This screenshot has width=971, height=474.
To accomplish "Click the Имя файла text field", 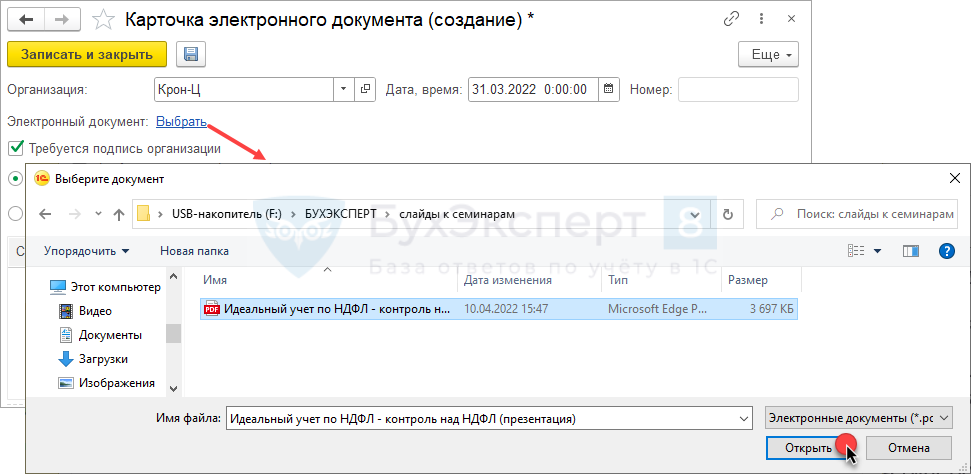I will coord(481,418).
